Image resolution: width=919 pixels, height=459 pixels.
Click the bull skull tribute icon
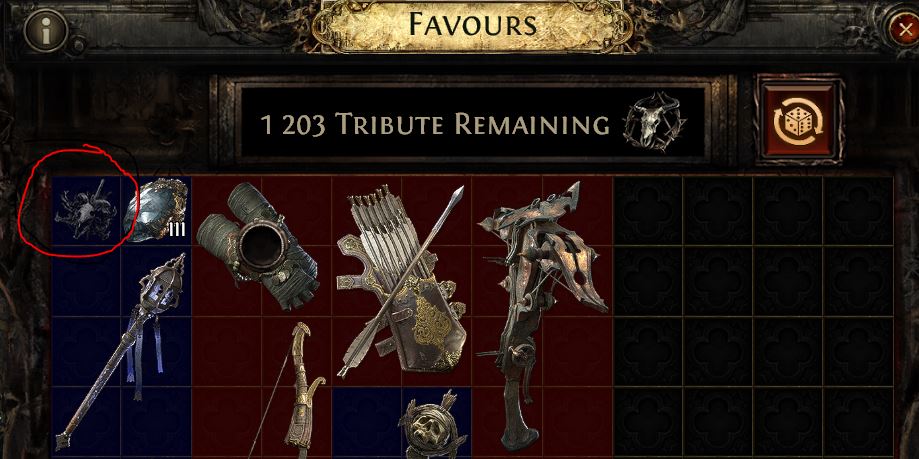click(x=654, y=122)
